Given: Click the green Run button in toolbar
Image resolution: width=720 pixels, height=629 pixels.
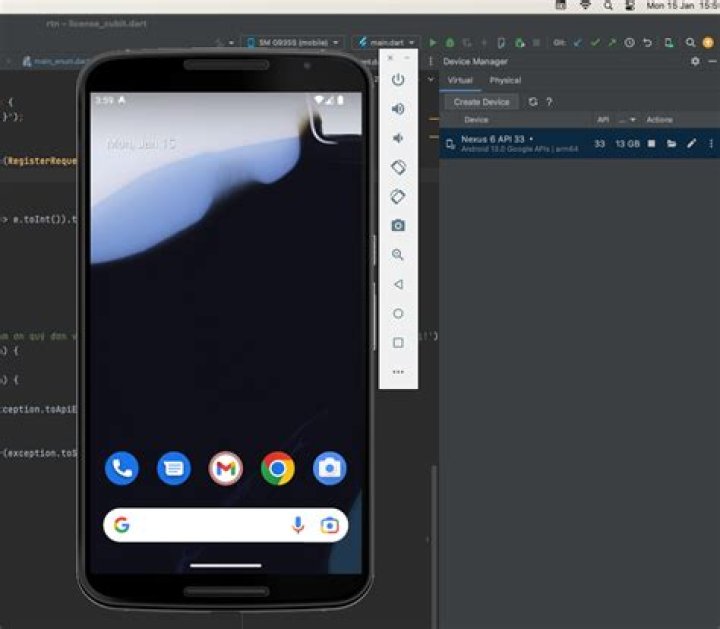Looking at the screenshot, I should click(433, 43).
